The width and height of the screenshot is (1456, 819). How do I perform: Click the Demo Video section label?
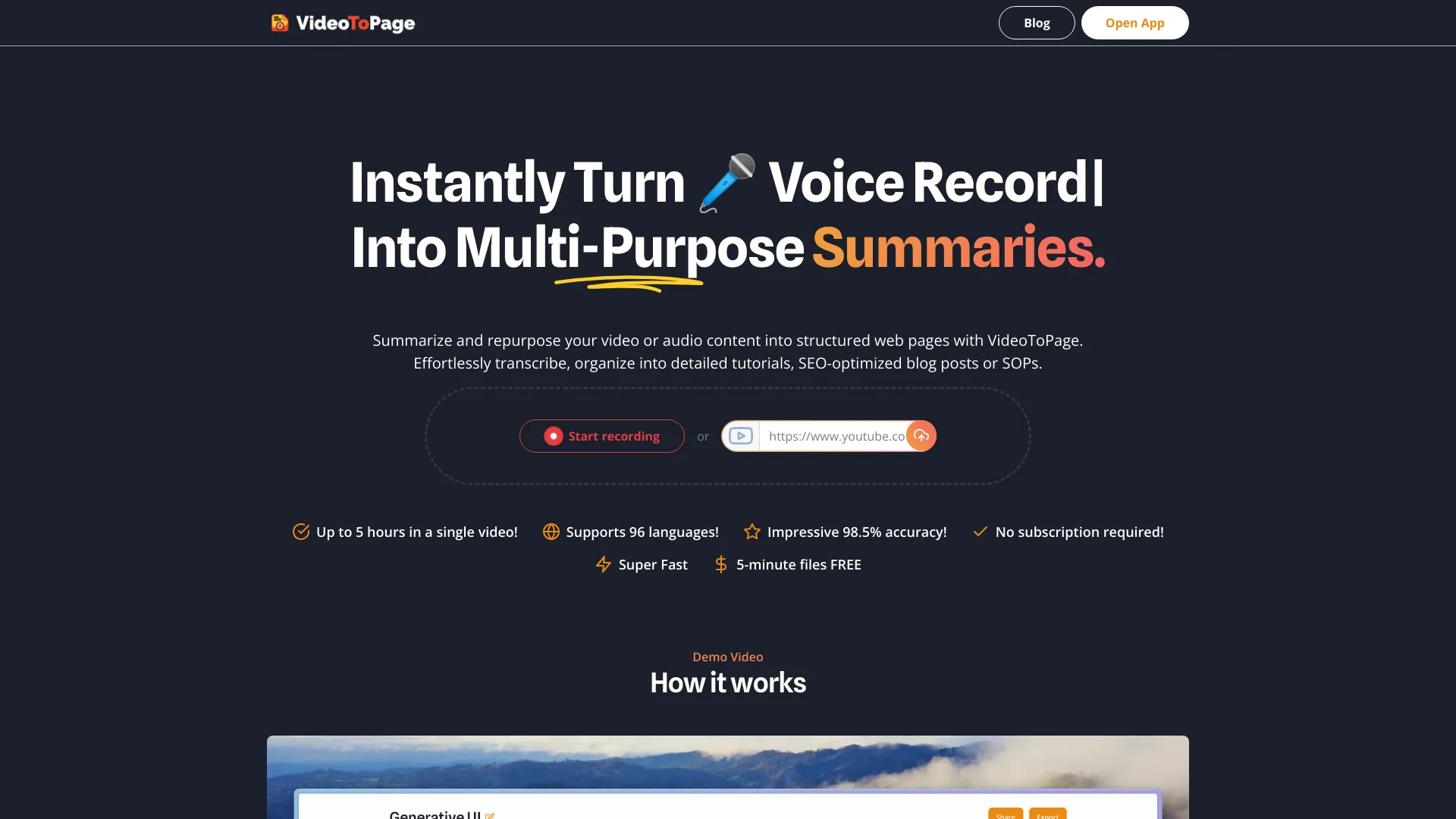point(728,657)
